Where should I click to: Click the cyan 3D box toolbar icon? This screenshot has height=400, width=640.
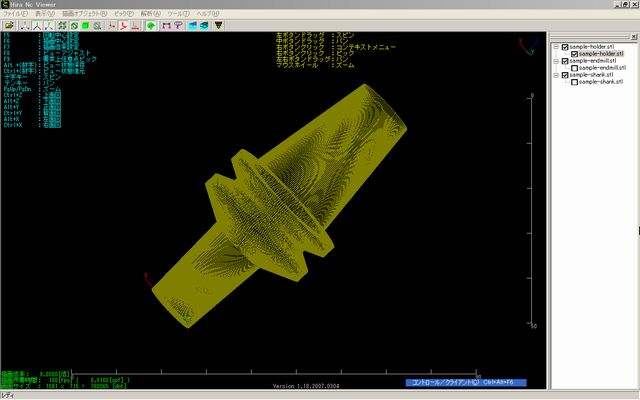[203, 25]
